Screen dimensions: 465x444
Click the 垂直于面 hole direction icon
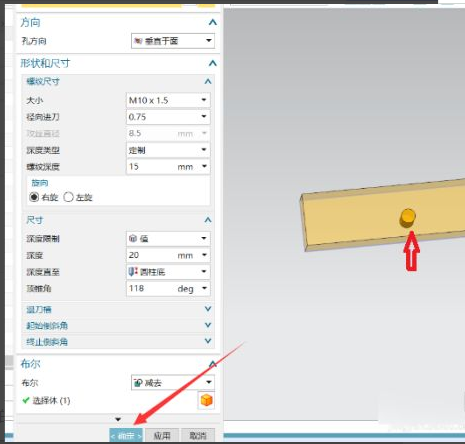point(138,41)
